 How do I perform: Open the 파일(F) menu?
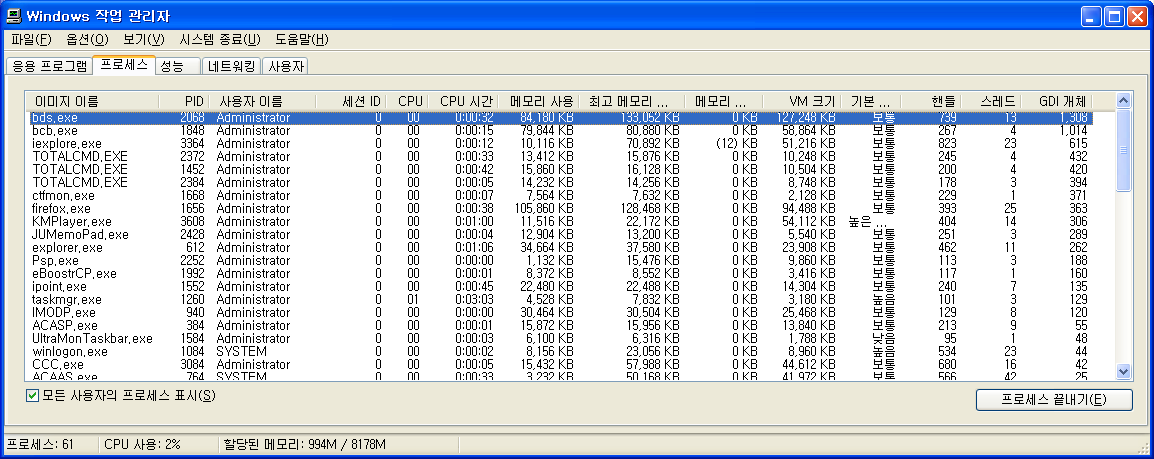31,40
